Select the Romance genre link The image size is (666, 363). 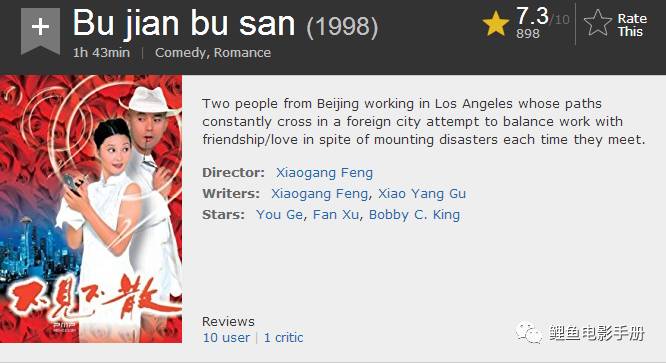coord(242,53)
